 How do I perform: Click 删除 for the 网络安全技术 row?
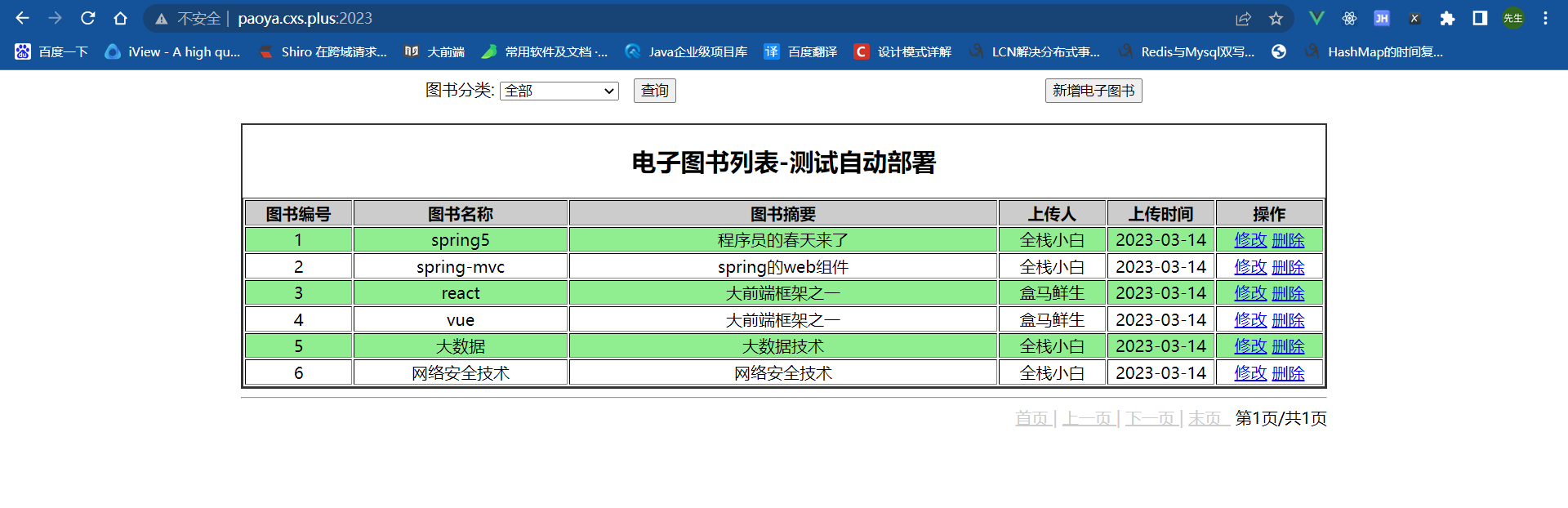point(1288,373)
